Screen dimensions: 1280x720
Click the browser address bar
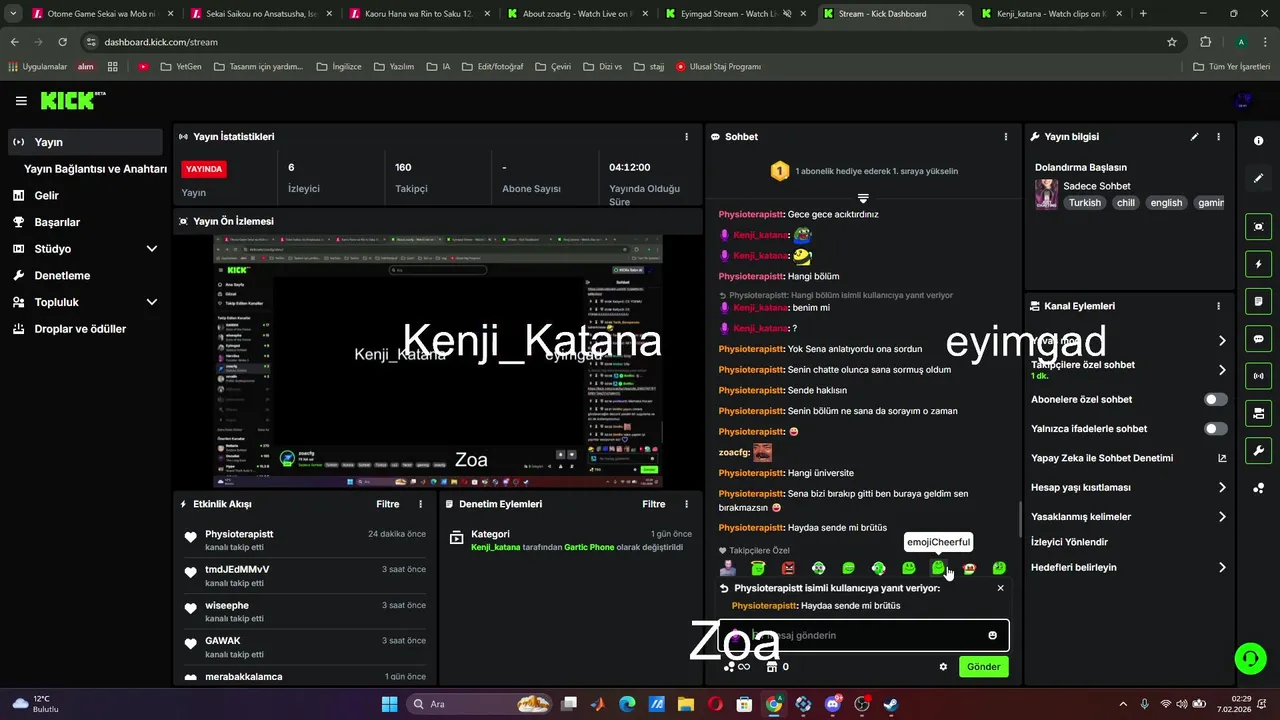(630, 42)
